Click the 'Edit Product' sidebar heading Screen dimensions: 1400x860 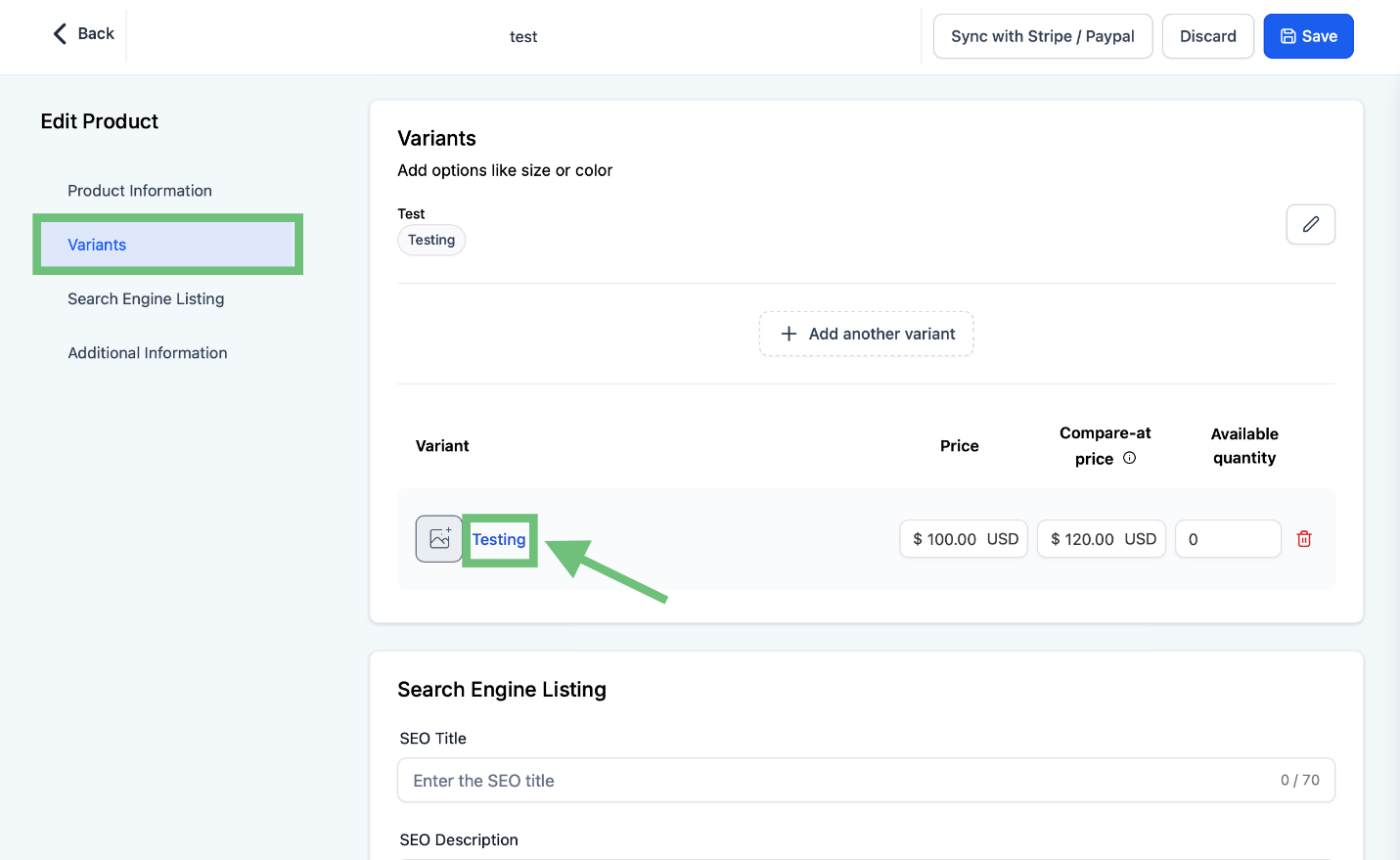tap(100, 121)
